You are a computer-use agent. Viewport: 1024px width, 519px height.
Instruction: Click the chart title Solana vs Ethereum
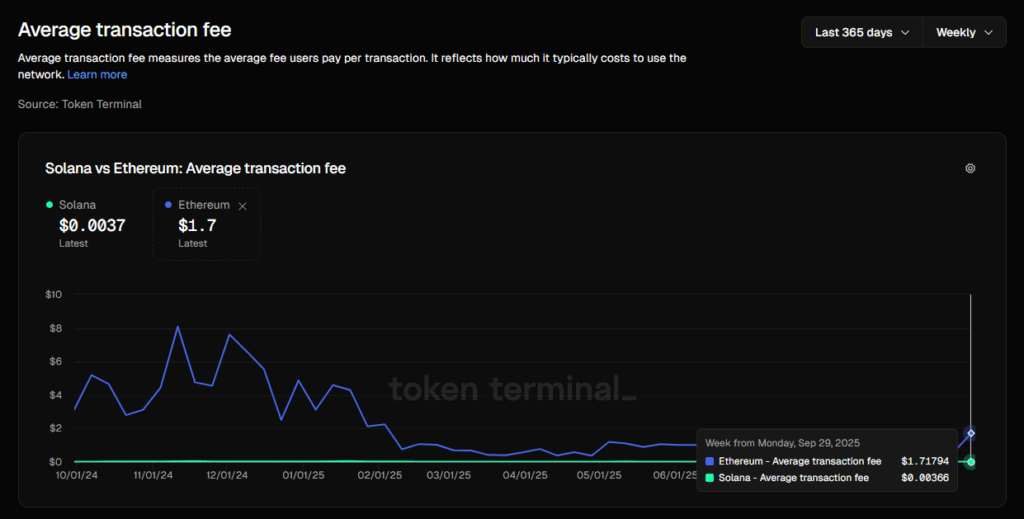(195, 168)
